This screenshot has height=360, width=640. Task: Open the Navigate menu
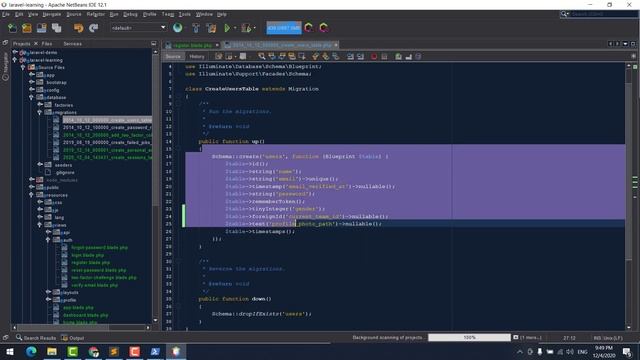(52, 14)
